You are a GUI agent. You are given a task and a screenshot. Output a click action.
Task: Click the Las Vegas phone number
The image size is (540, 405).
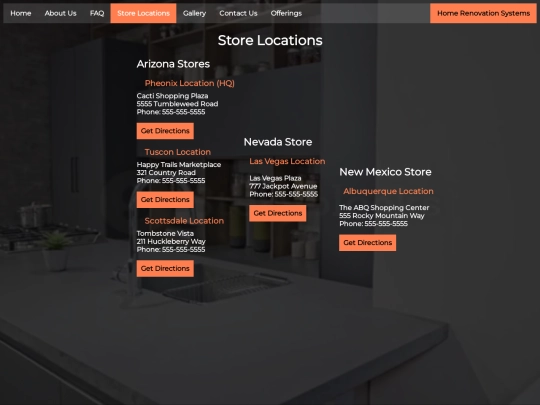point(283,195)
